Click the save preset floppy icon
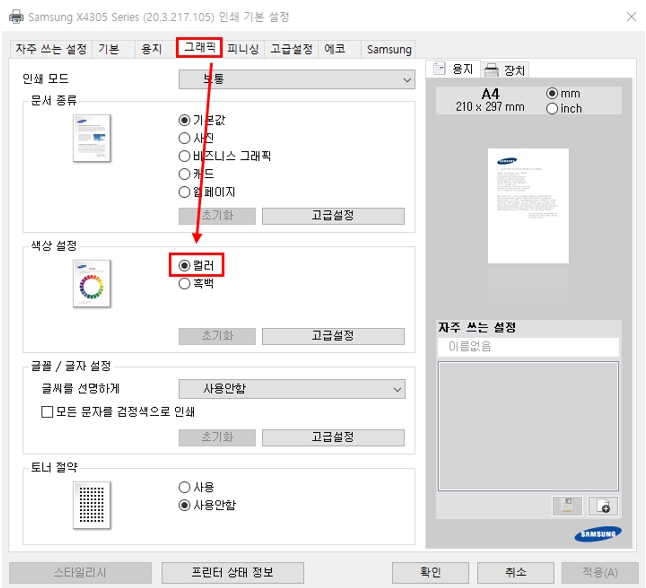This screenshot has width=646, height=588. pyautogui.click(x=567, y=506)
